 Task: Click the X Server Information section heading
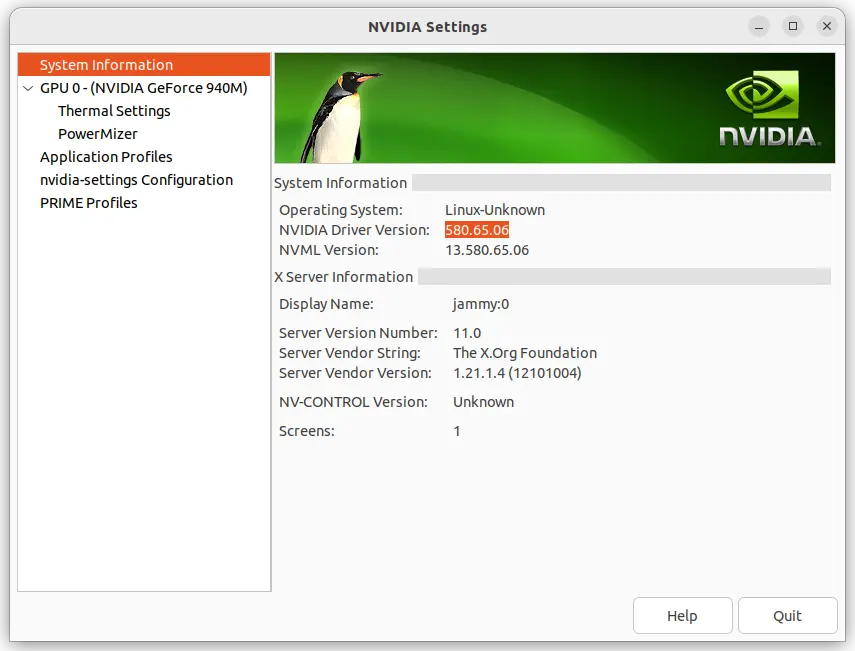click(x=344, y=277)
